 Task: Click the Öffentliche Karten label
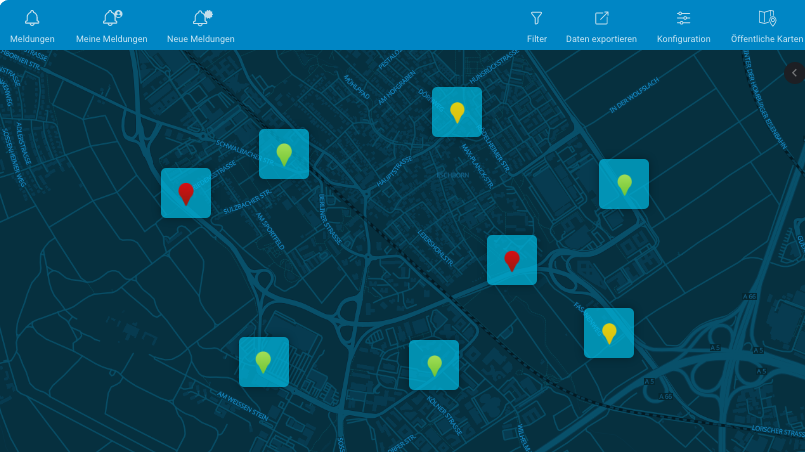click(x=767, y=39)
